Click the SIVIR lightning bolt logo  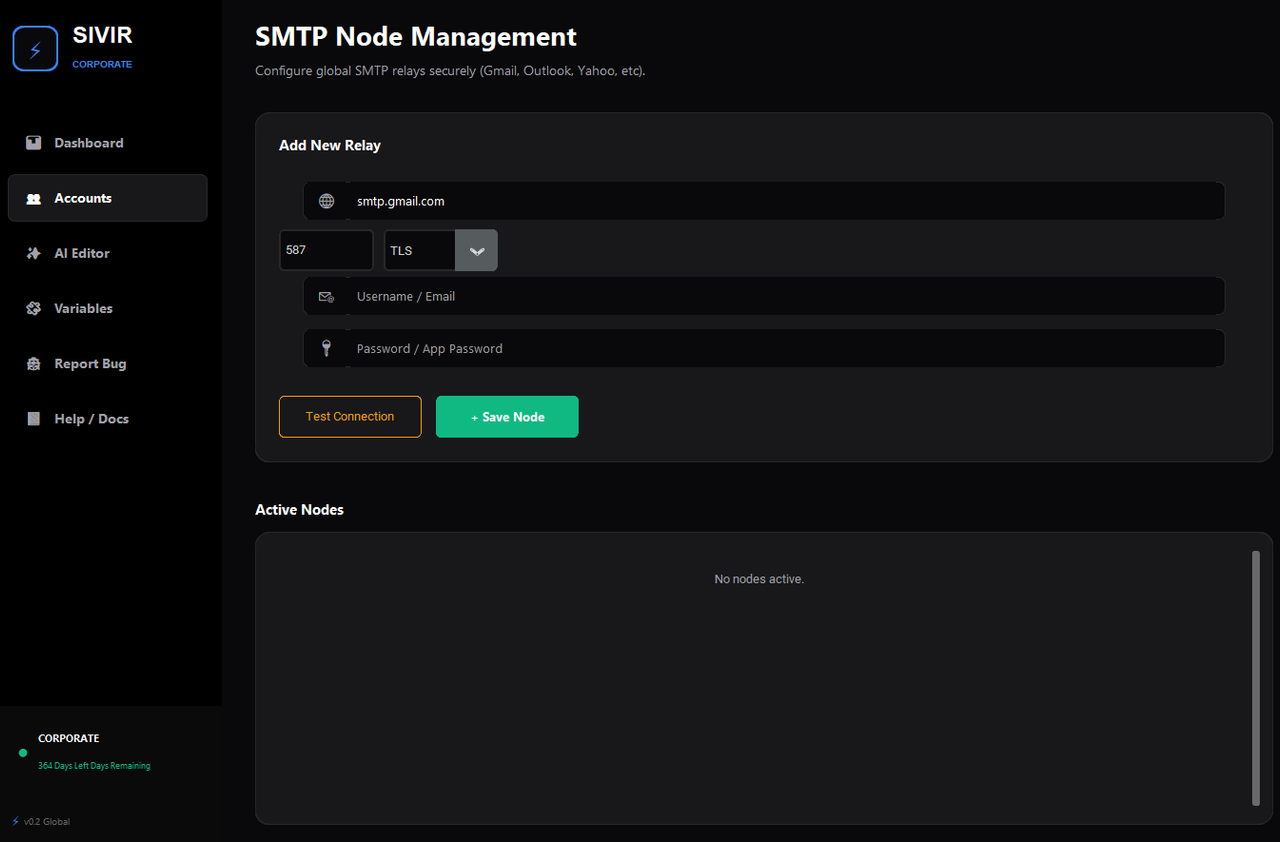tap(35, 48)
